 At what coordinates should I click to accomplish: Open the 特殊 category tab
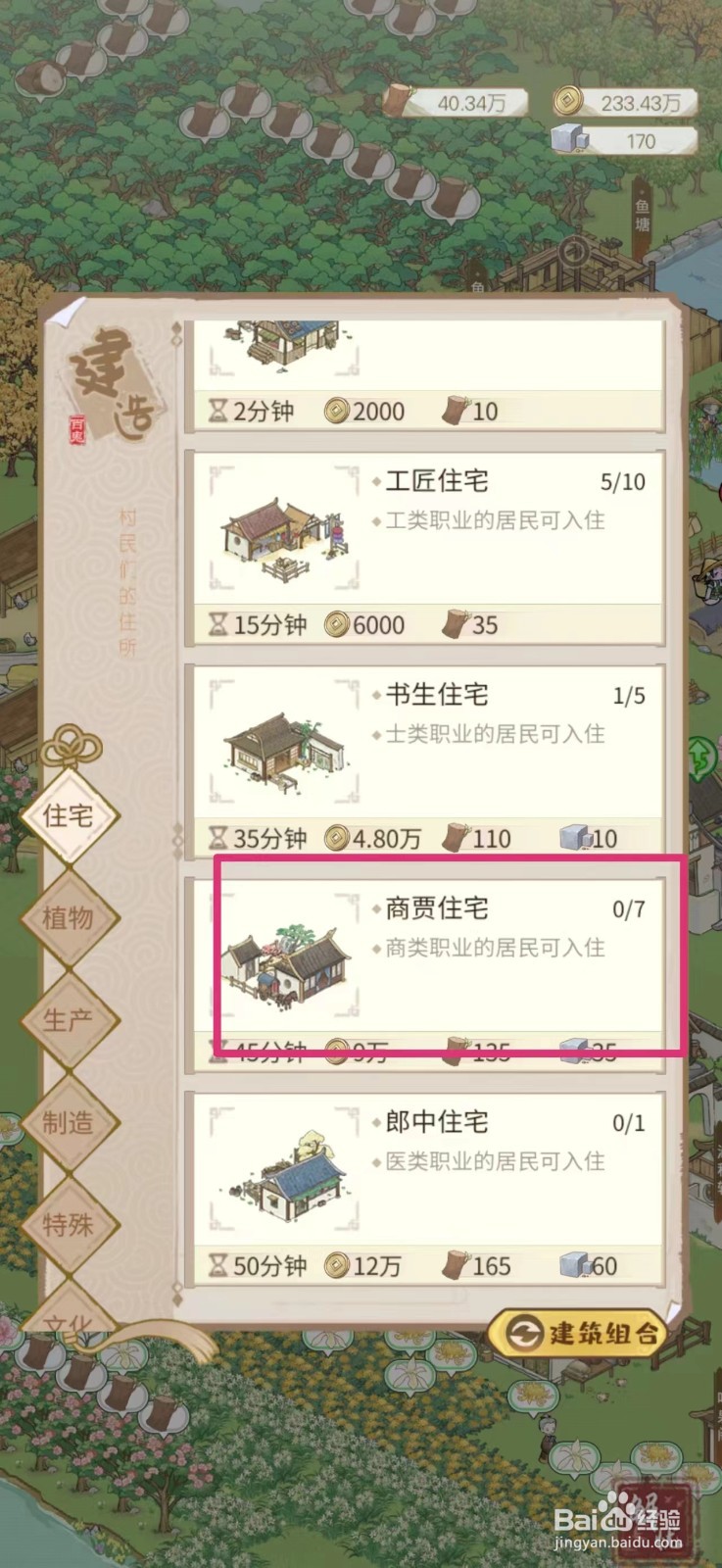pos(69,1225)
